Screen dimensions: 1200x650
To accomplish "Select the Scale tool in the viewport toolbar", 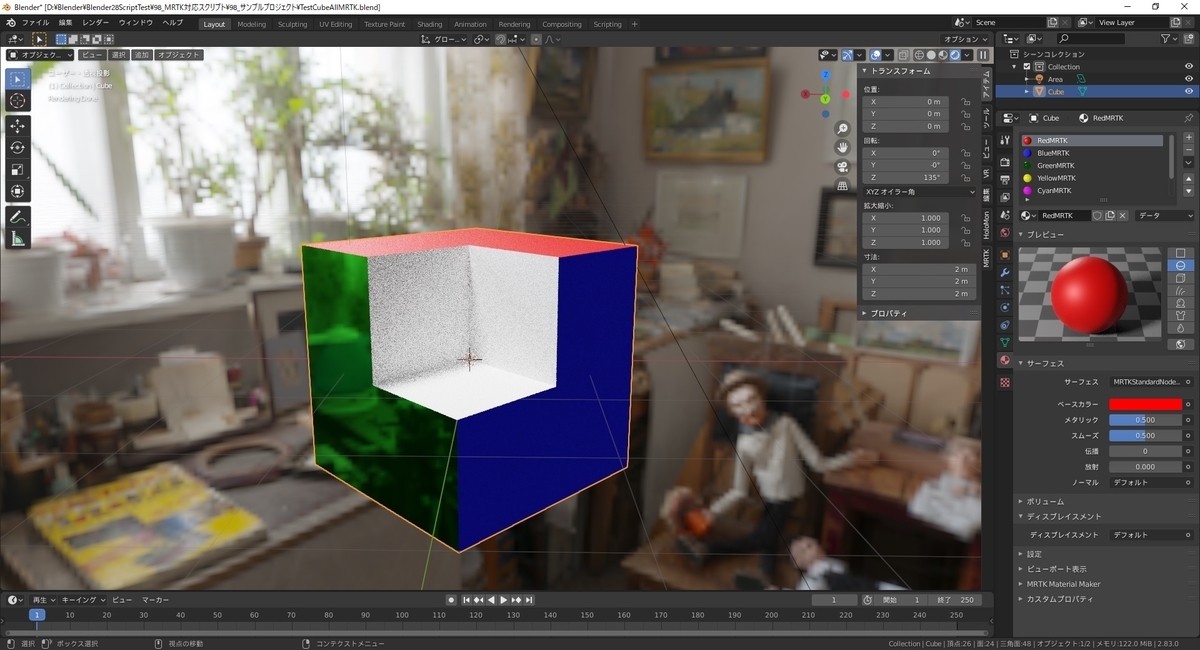I will (x=18, y=170).
